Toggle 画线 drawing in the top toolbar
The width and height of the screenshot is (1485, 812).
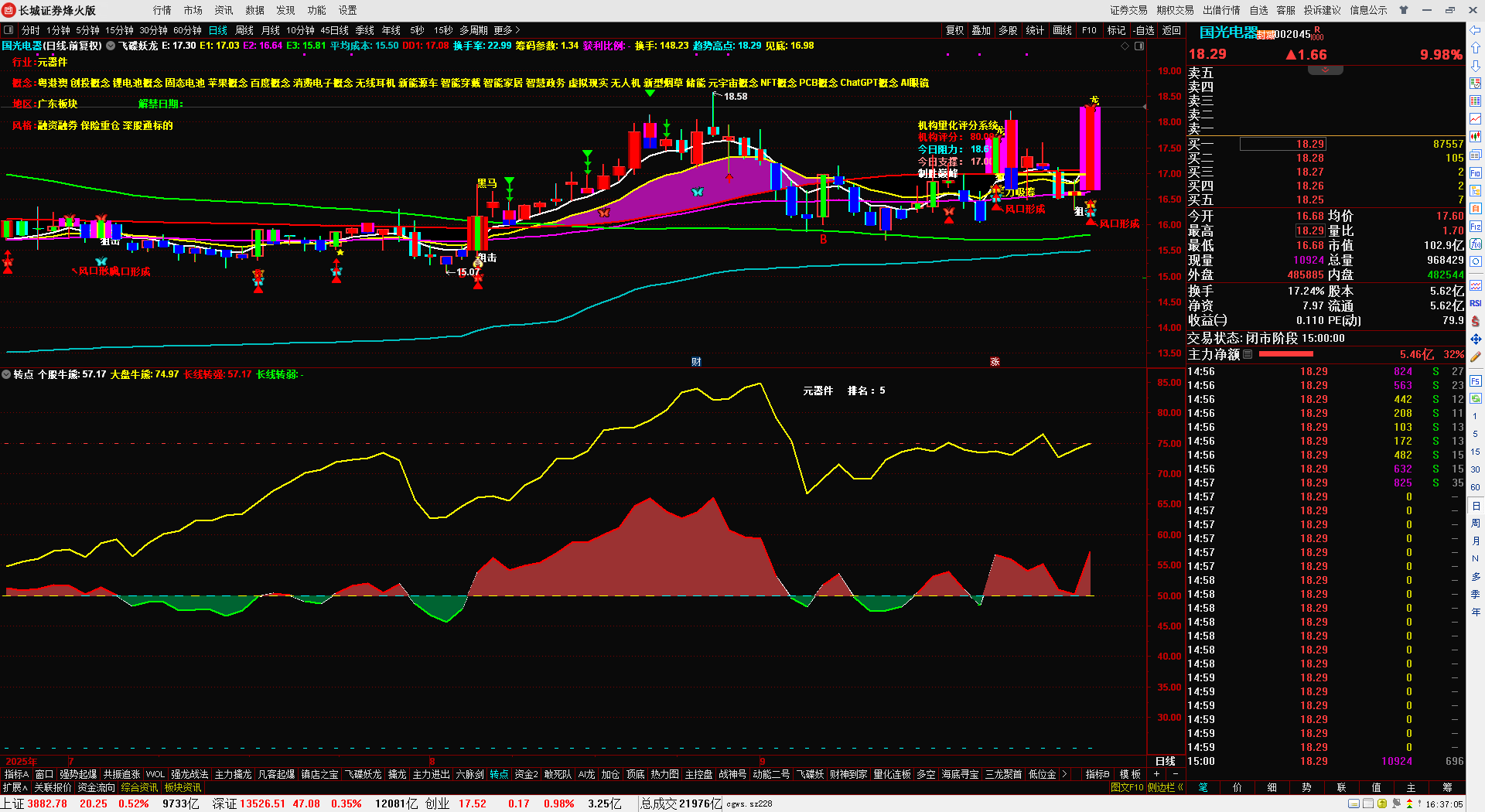pyautogui.click(x=1063, y=30)
